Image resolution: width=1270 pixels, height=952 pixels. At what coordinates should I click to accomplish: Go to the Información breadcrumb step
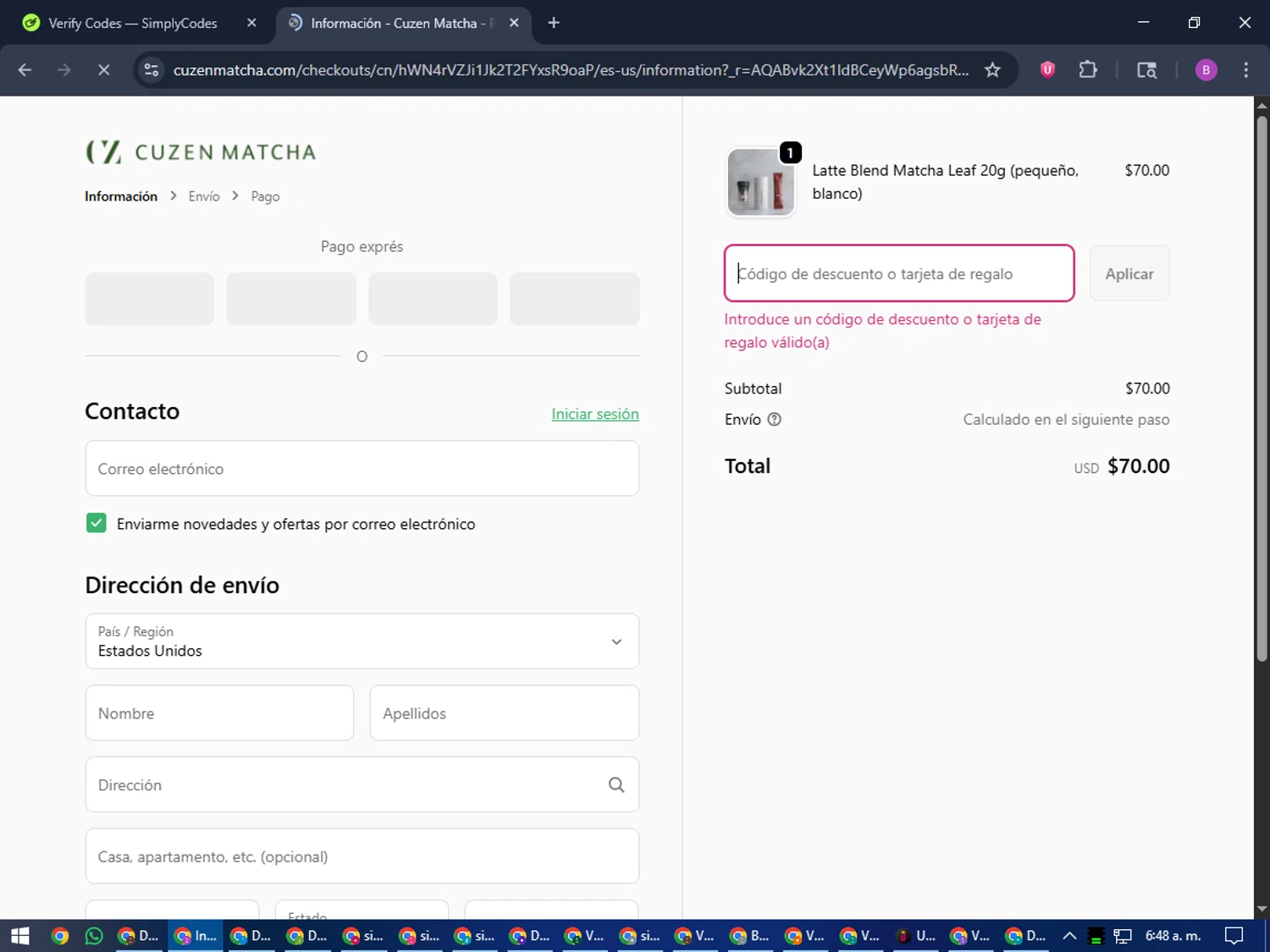(121, 196)
